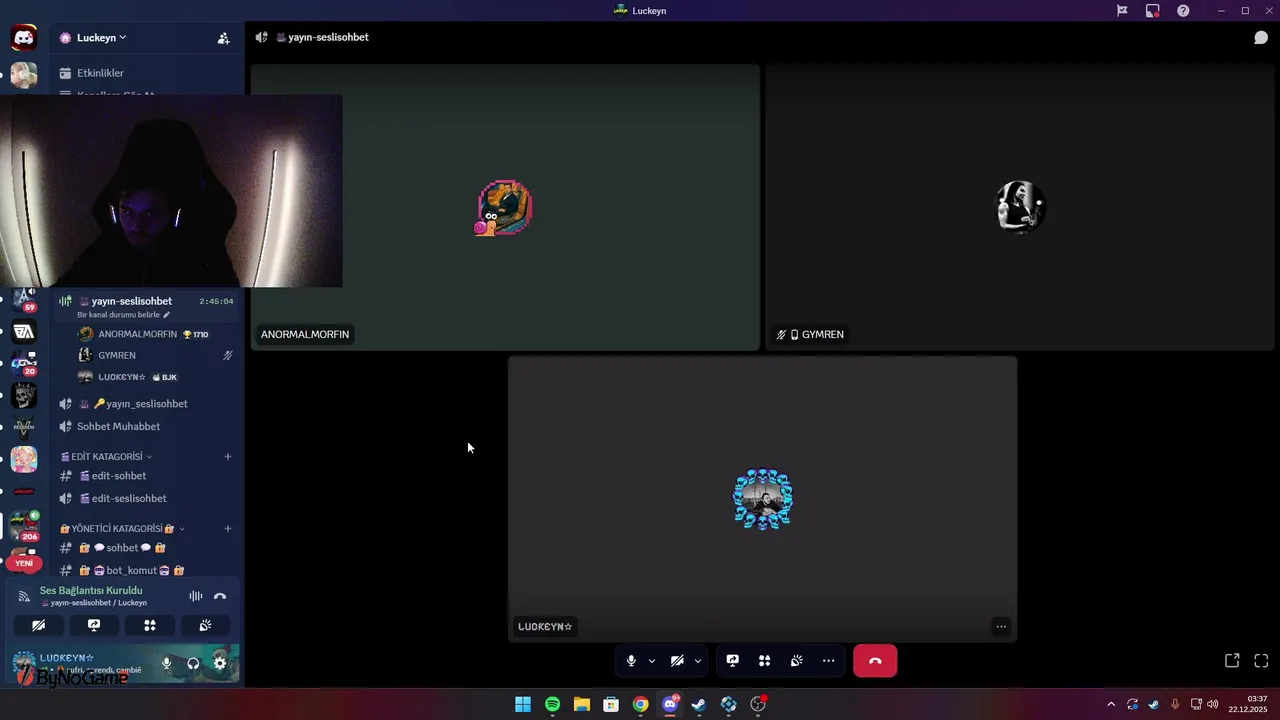Deafen using the headphones icon
The width and height of the screenshot is (1280, 720).
point(193,663)
